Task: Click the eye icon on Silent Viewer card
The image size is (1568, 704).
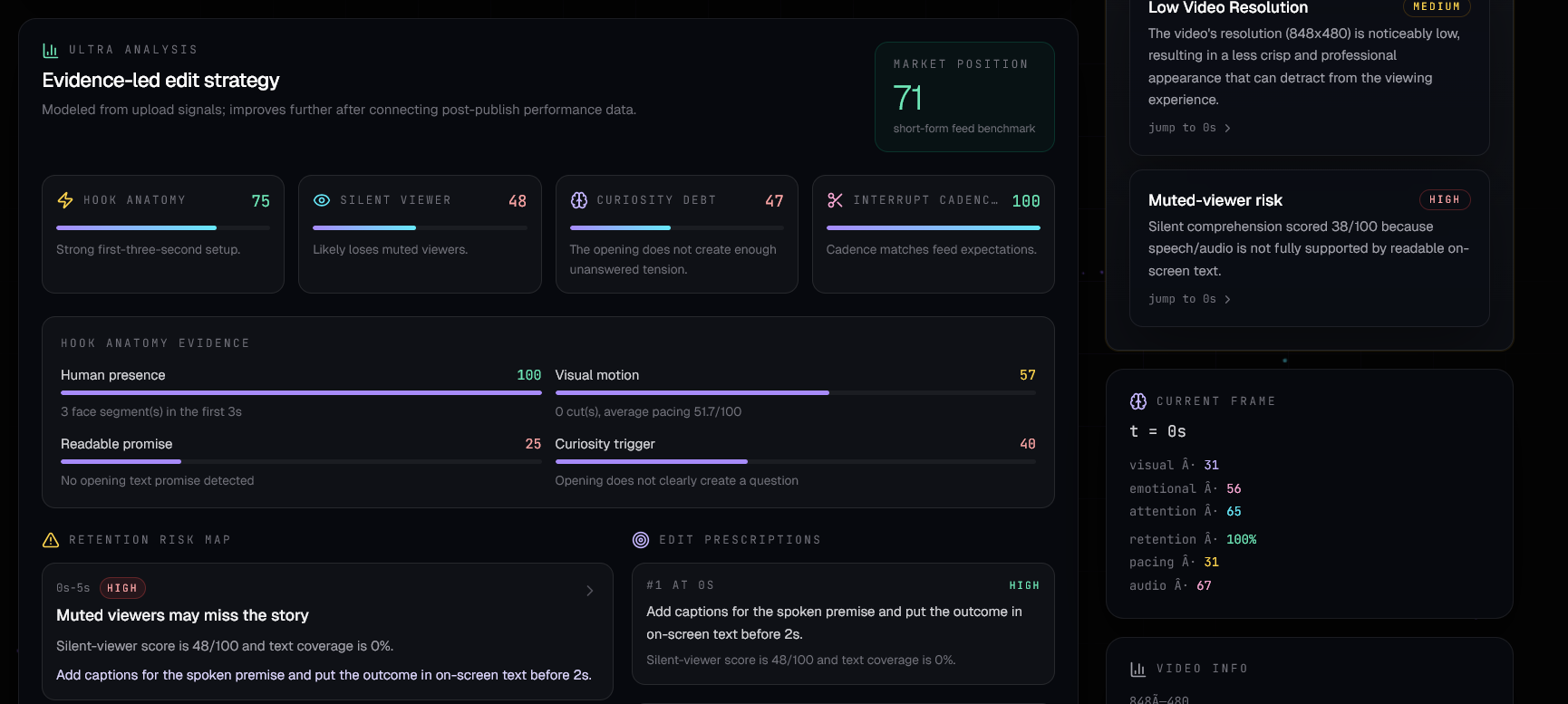Action: pos(322,200)
